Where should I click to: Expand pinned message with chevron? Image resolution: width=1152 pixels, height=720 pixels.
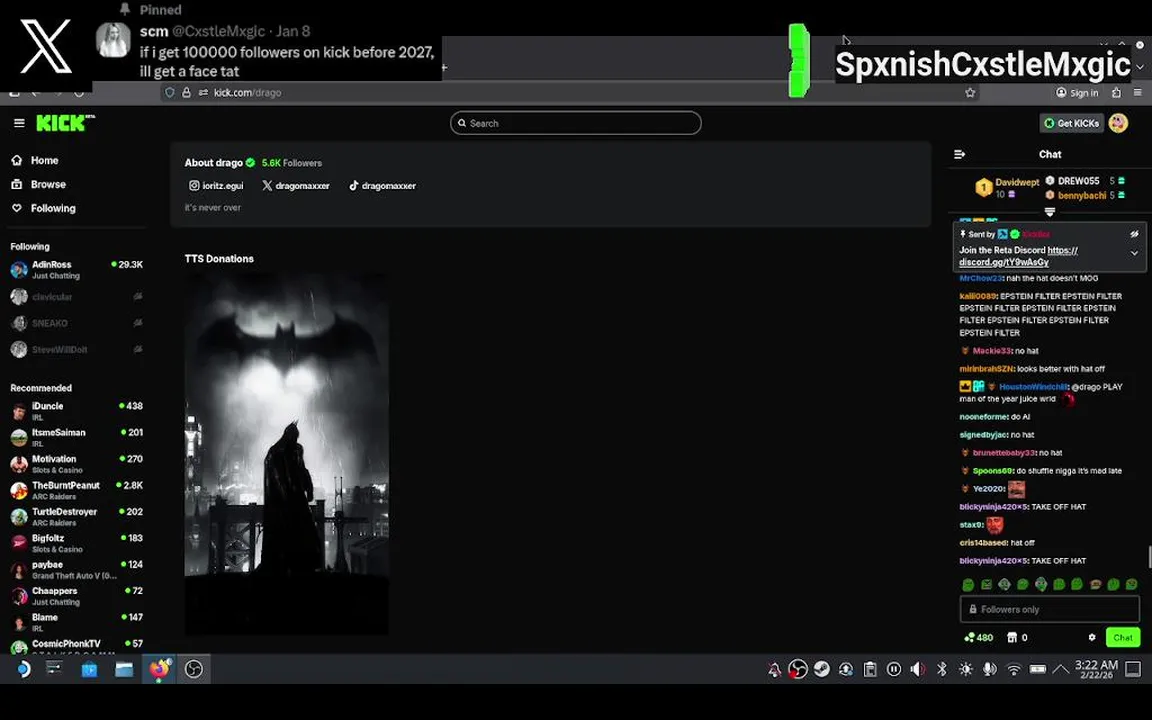pos(1134,253)
